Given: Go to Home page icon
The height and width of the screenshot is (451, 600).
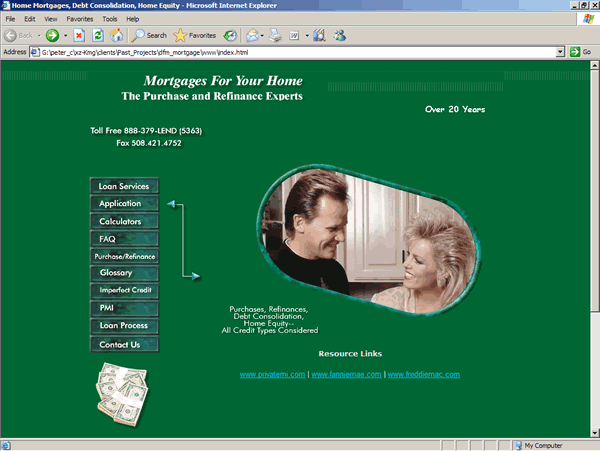Looking at the screenshot, I should tap(117, 36).
